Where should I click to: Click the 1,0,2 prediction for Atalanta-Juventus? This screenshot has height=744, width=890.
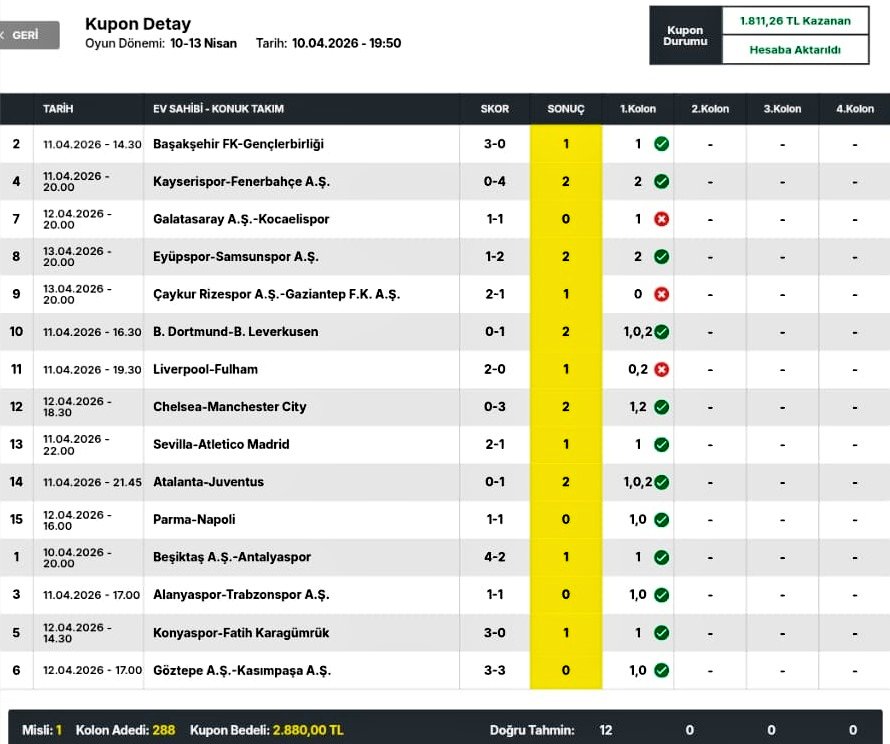638,482
